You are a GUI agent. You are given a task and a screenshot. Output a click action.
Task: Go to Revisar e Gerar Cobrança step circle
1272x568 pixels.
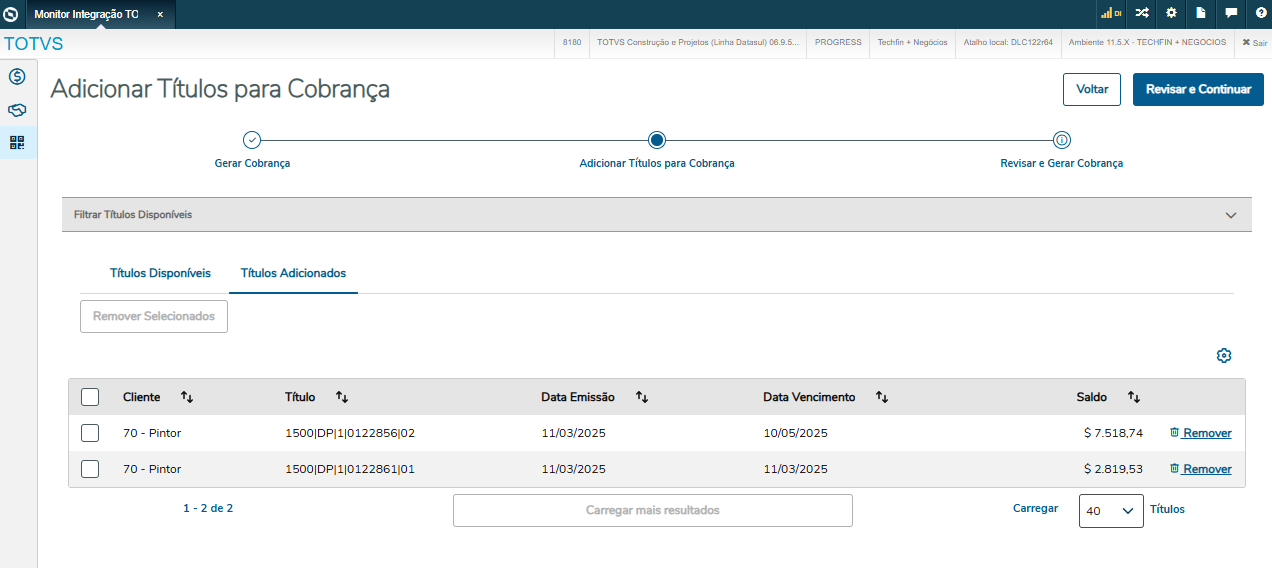coord(1062,140)
